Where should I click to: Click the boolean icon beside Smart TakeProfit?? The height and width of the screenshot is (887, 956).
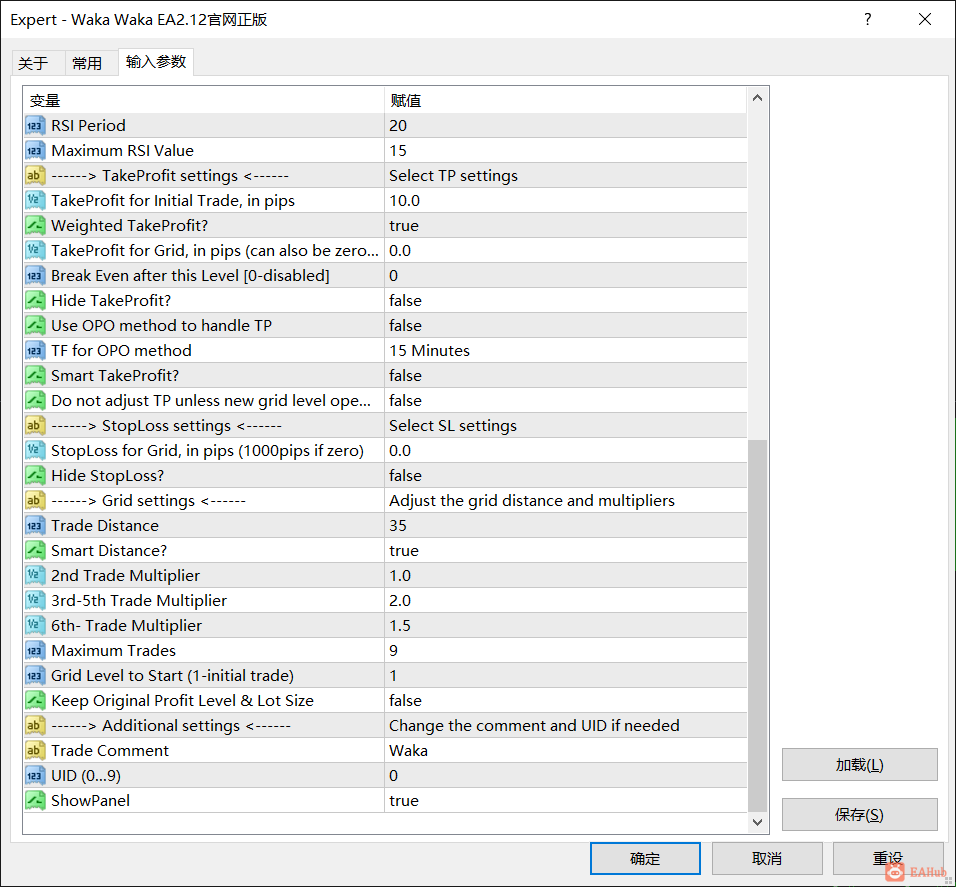click(x=35, y=376)
